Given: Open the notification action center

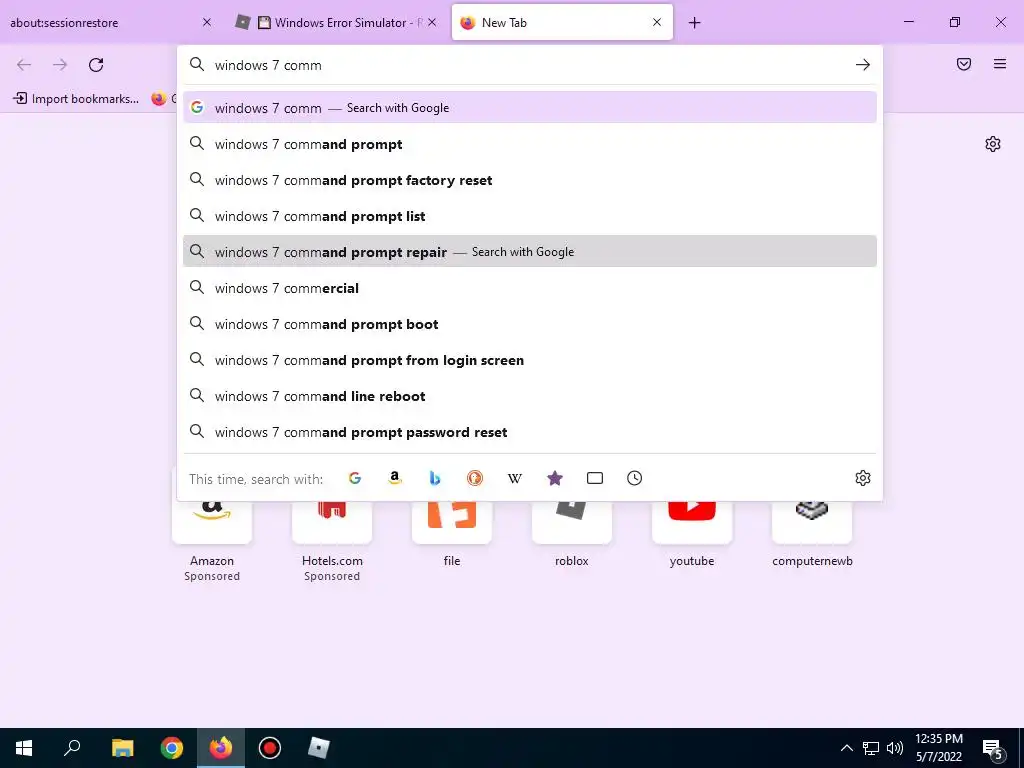Looking at the screenshot, I should tap(993, 748).
